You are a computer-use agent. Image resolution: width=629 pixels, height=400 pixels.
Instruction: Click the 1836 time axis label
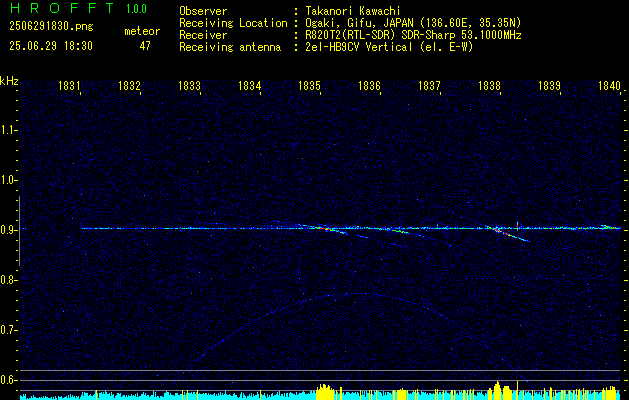coord(369,85)
